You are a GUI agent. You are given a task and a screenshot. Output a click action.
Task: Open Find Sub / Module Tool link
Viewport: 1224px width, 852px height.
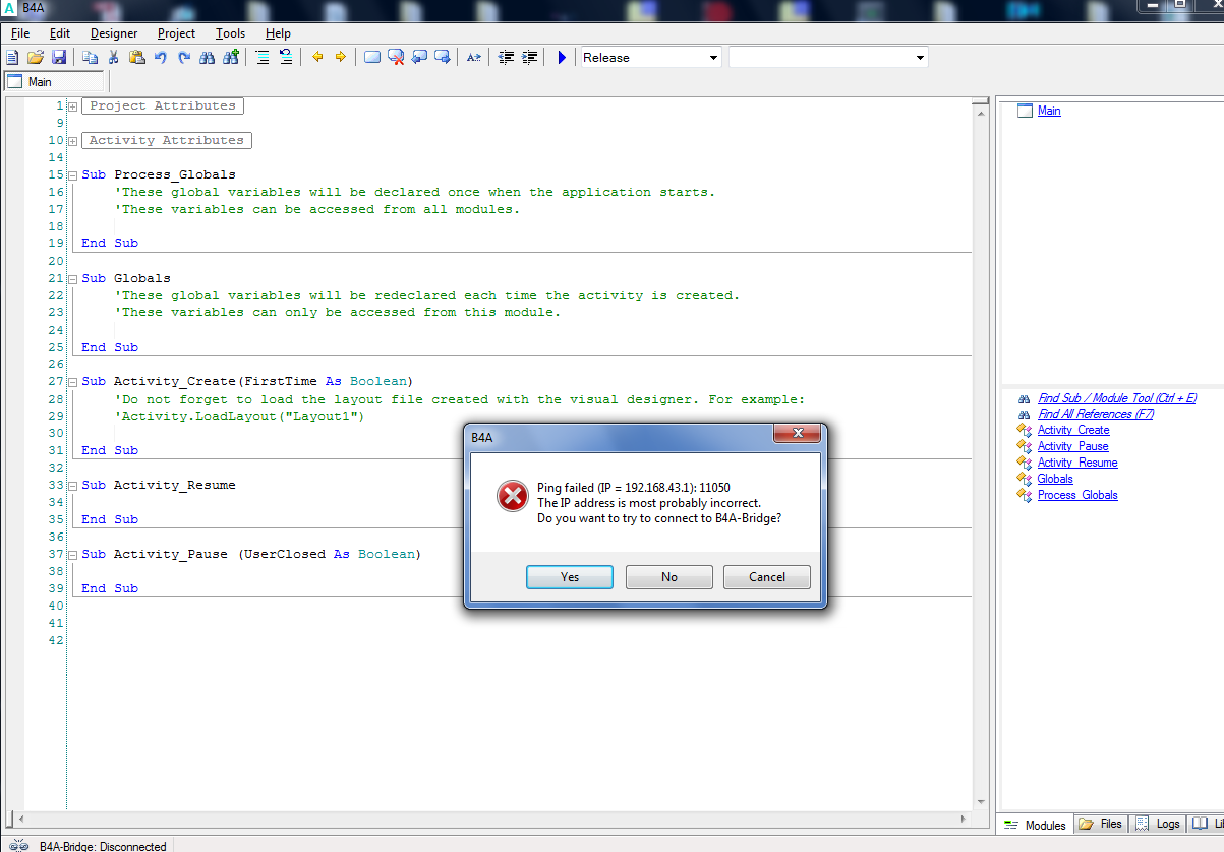pyautogui.click(x=1117, y=398)
